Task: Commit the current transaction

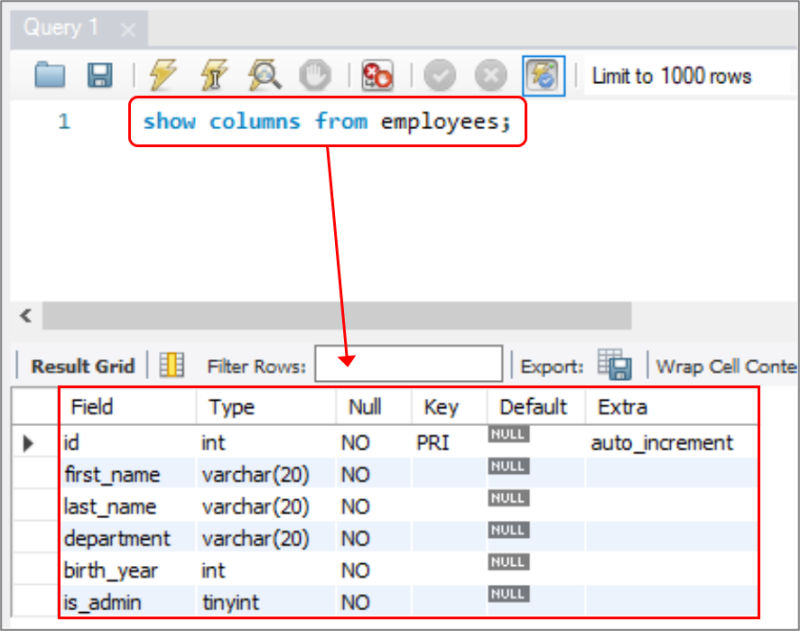Action: click(x=440, y=75)
